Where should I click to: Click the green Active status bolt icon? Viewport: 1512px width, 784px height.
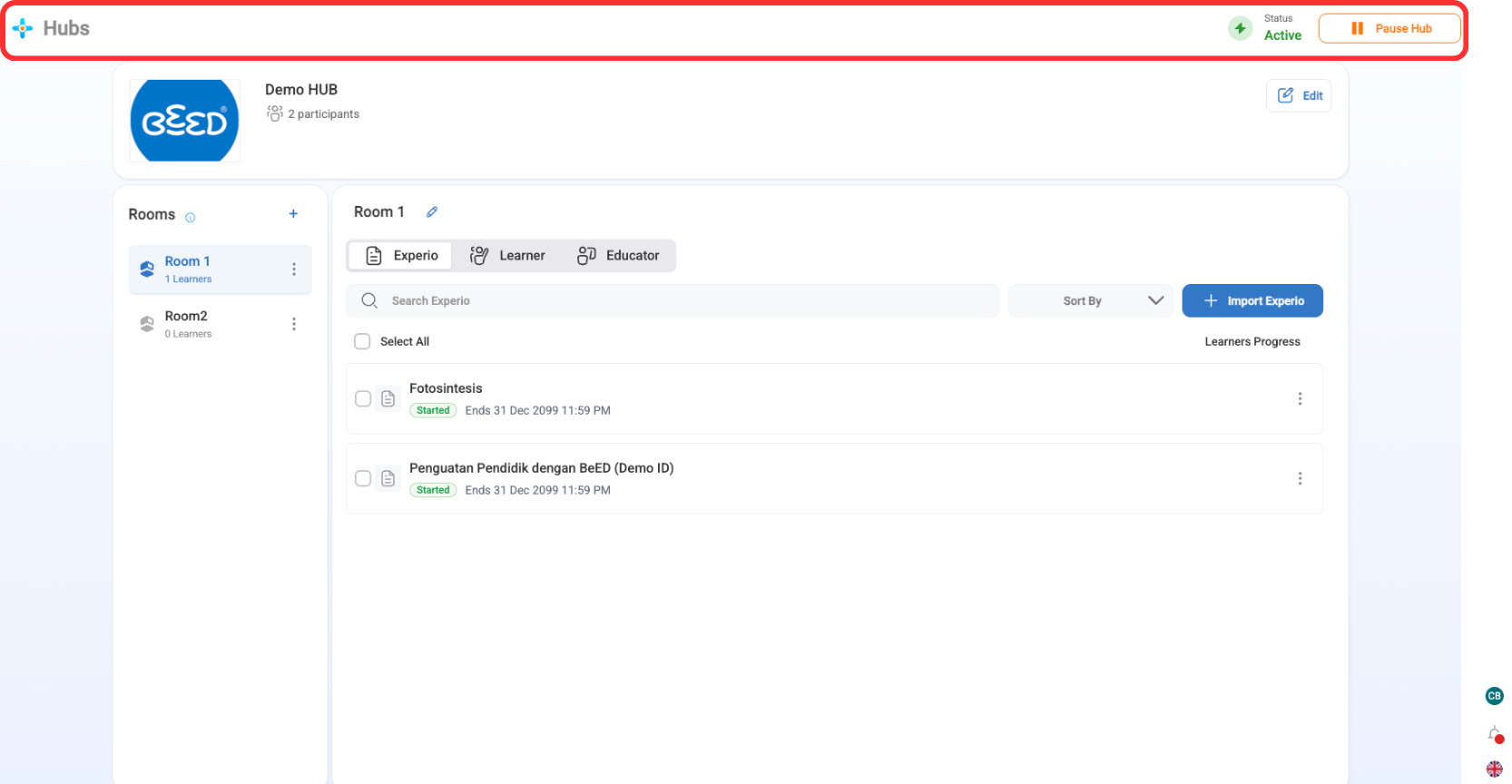(1240, 28)
